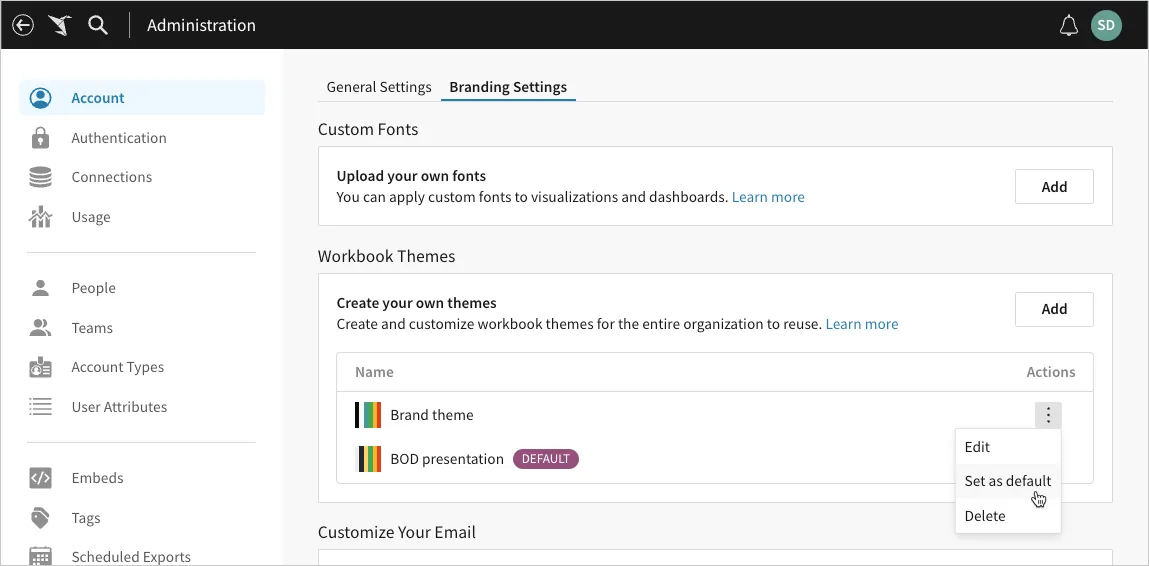1149x566 pixels.
Task: Open the Teams sidebar label
Action: pos(92,328)
